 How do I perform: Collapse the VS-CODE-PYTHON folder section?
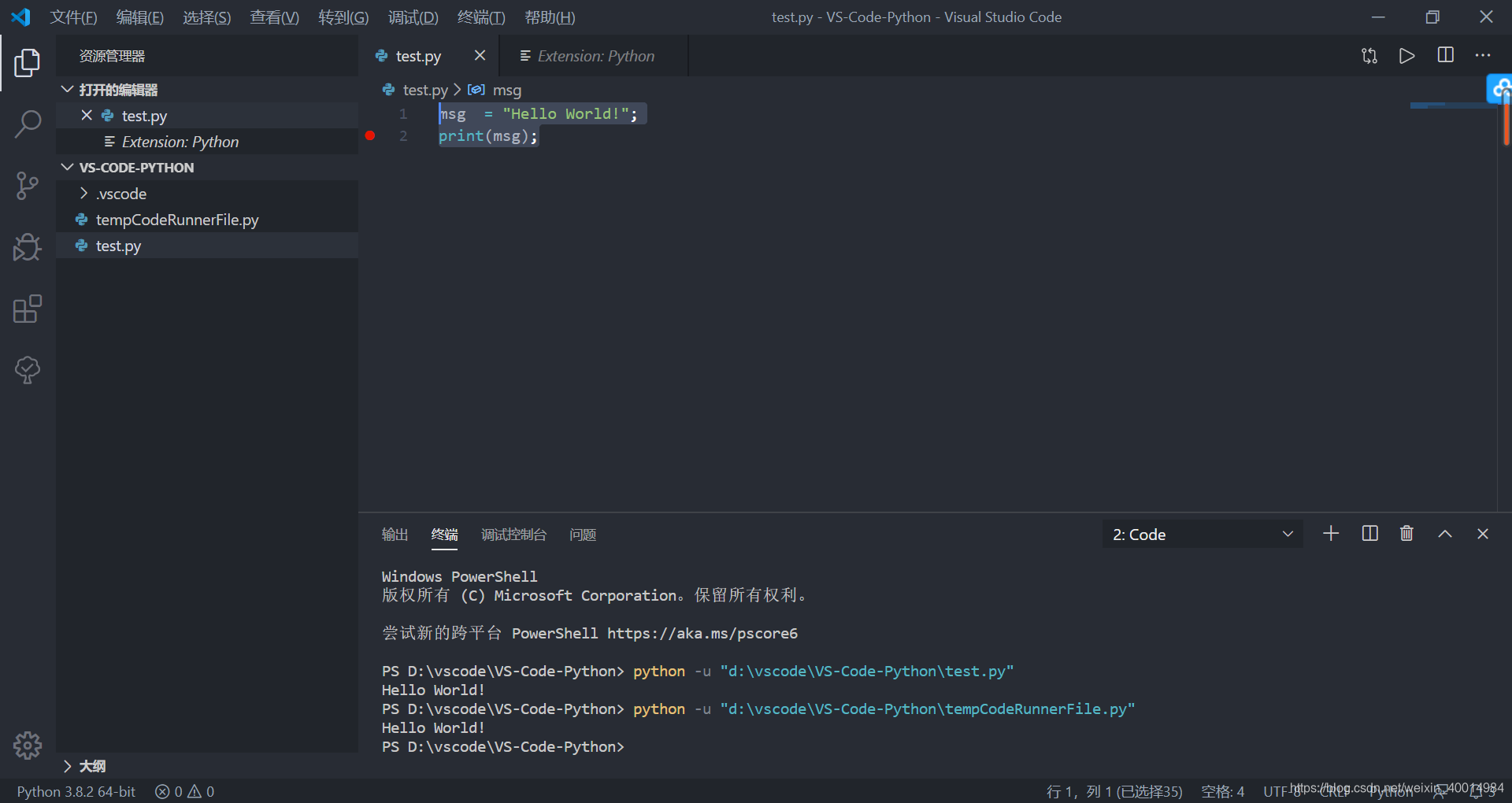68,168
